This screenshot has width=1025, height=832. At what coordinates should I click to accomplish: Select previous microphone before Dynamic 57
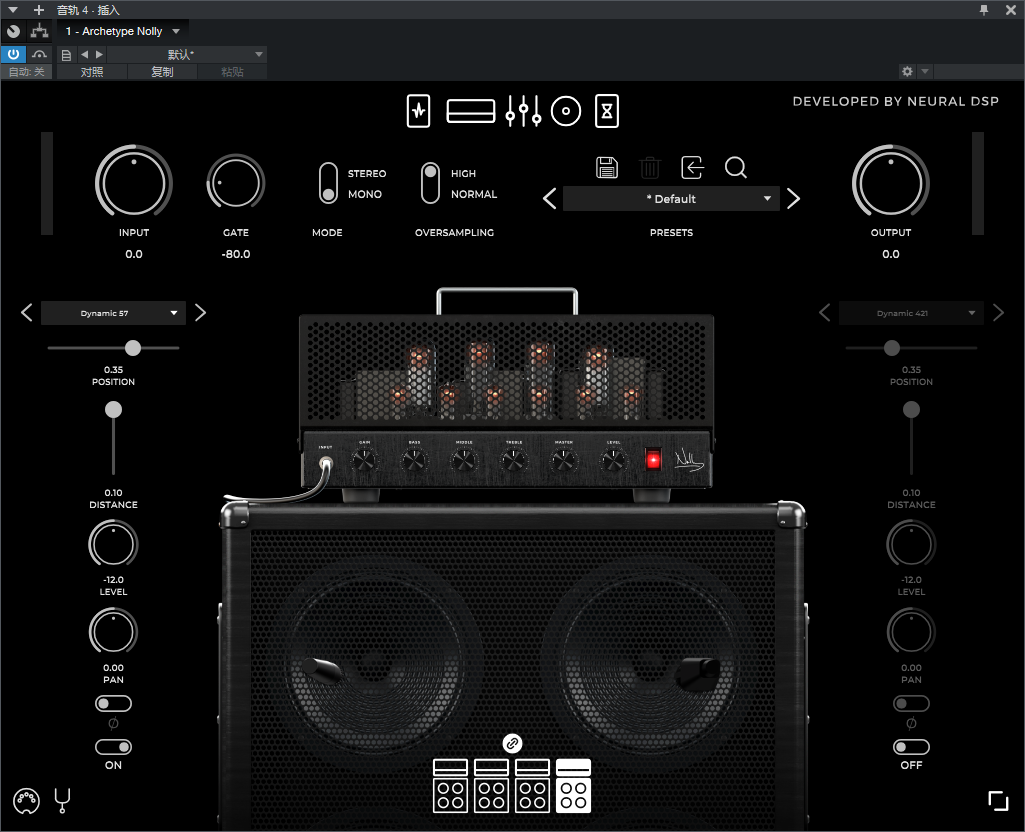pyautogui.click(x=27, y=313)
